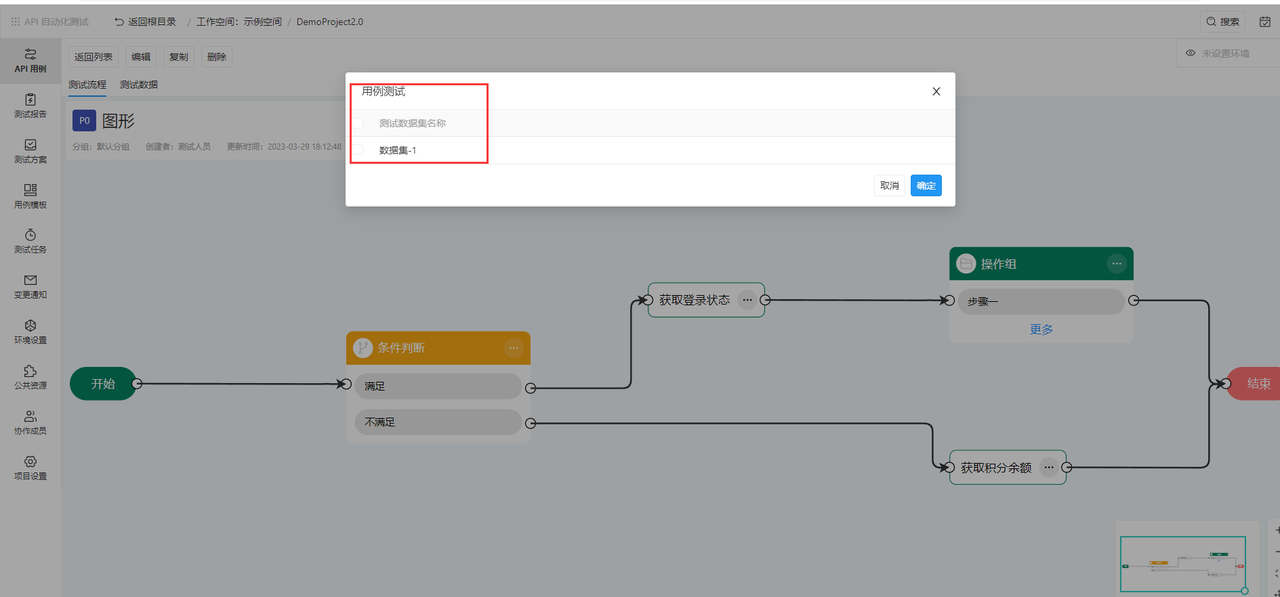Select the 获取积分余额 node
This screenshot has height=597, width=1280.
point(1008,467)
